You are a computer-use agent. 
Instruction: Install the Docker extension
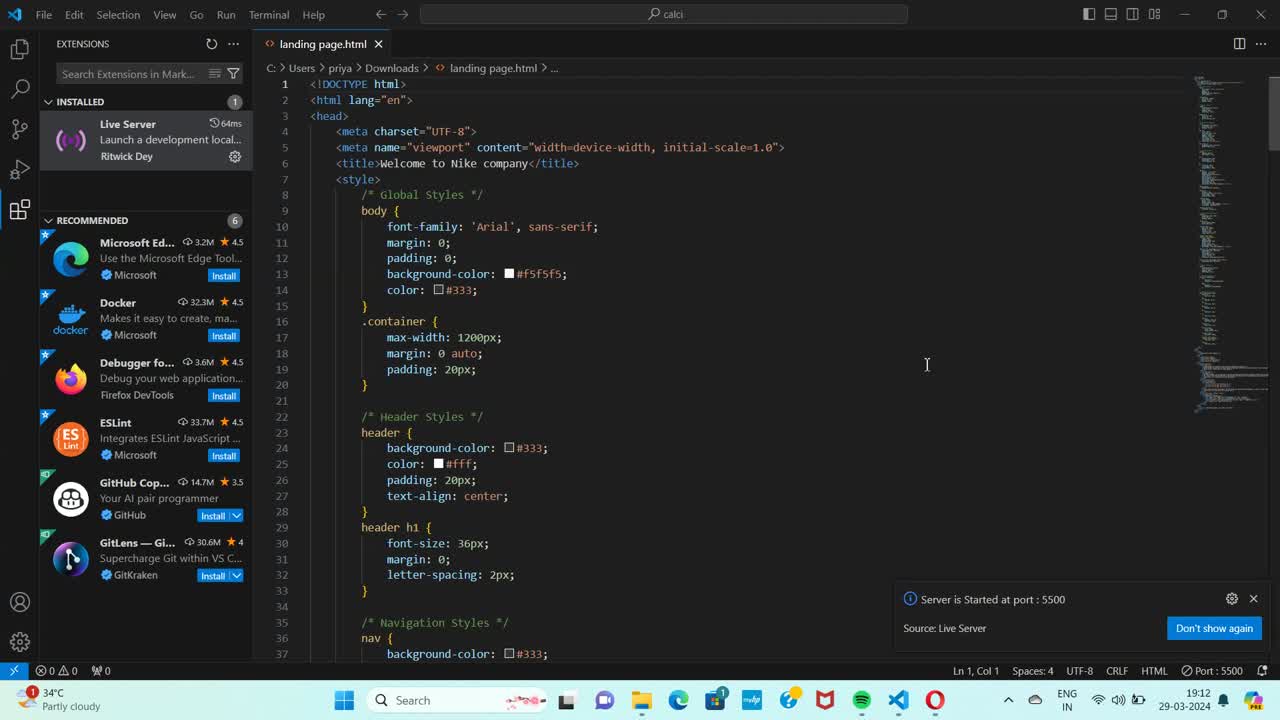pyautogui.click(x=223, y=336)
